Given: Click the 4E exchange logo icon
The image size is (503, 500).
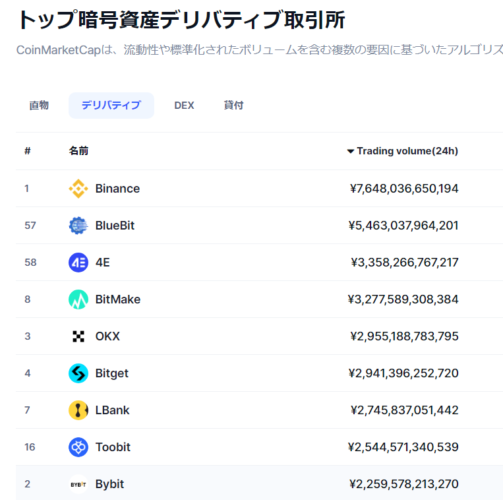Looking at the screenshot, I should pos(78,263).
